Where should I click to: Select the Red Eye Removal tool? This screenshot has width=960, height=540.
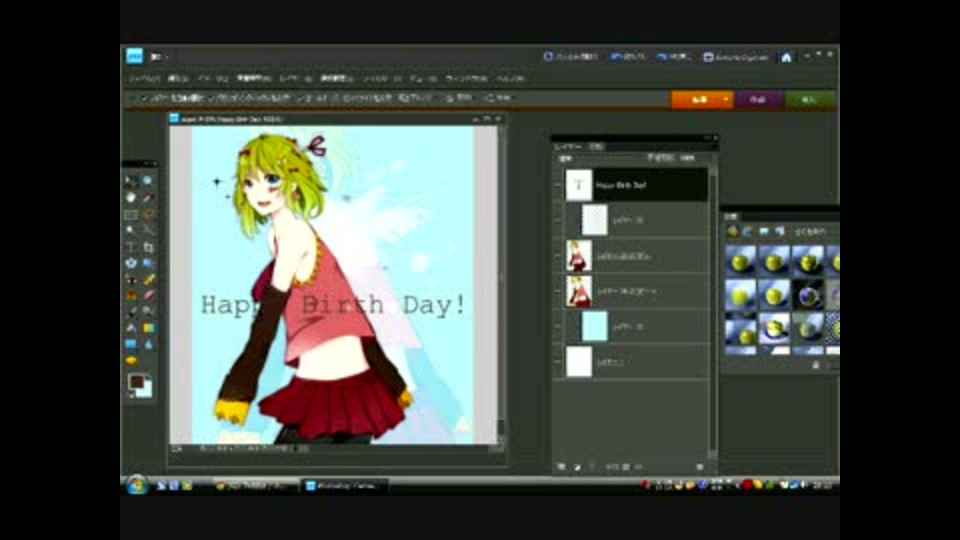[130, 279]
